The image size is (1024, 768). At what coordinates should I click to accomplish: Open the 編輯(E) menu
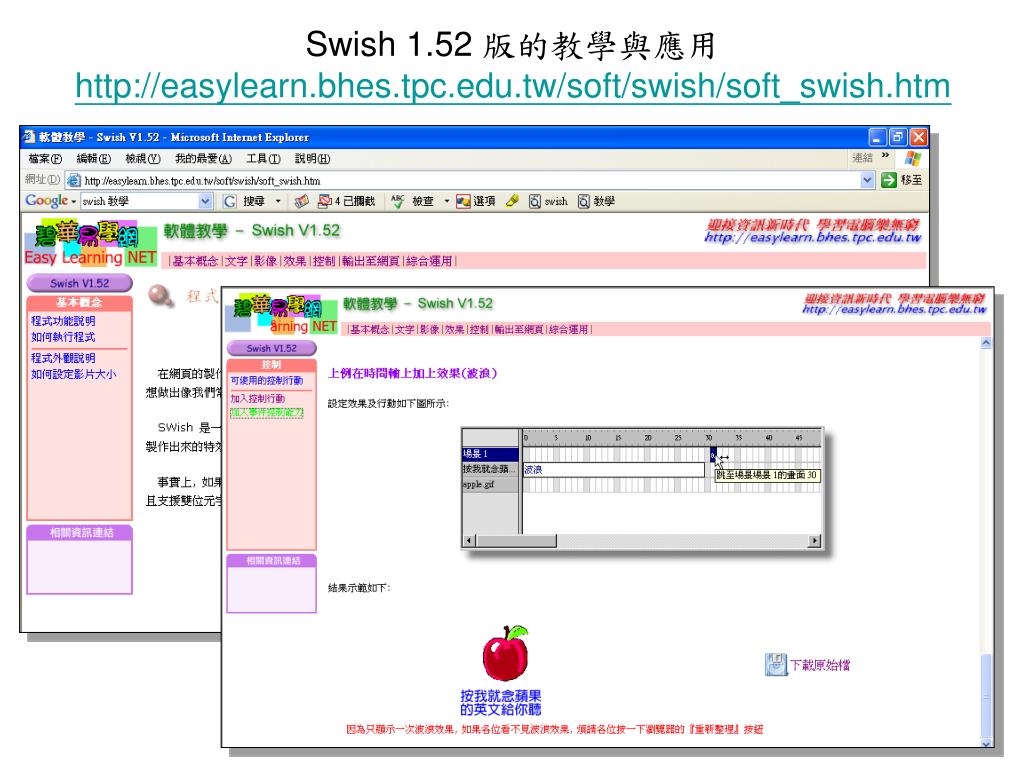coord(93,159)
